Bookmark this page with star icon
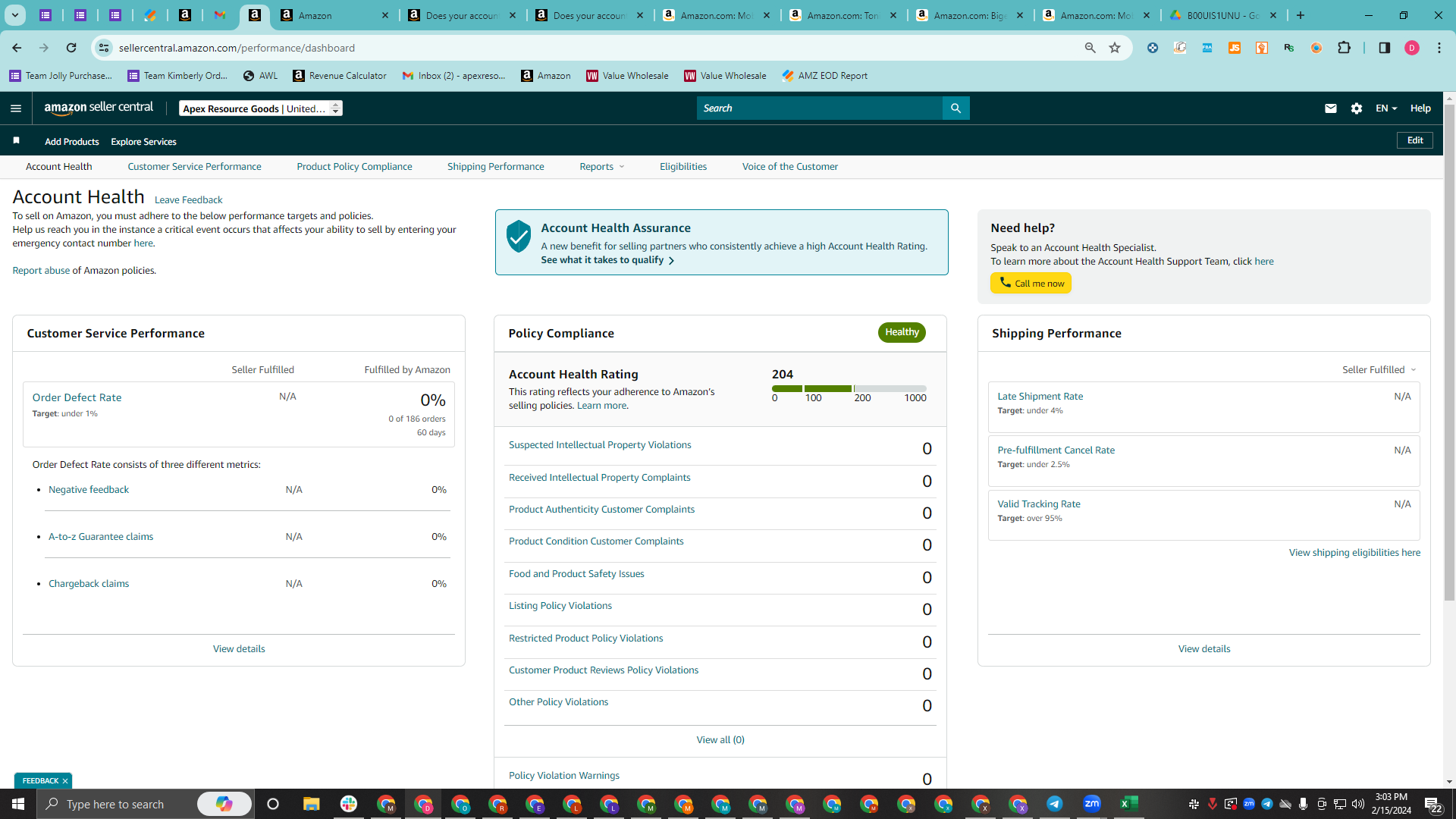The height and width of the screenshot is (819, 1456). point(1115,48)
